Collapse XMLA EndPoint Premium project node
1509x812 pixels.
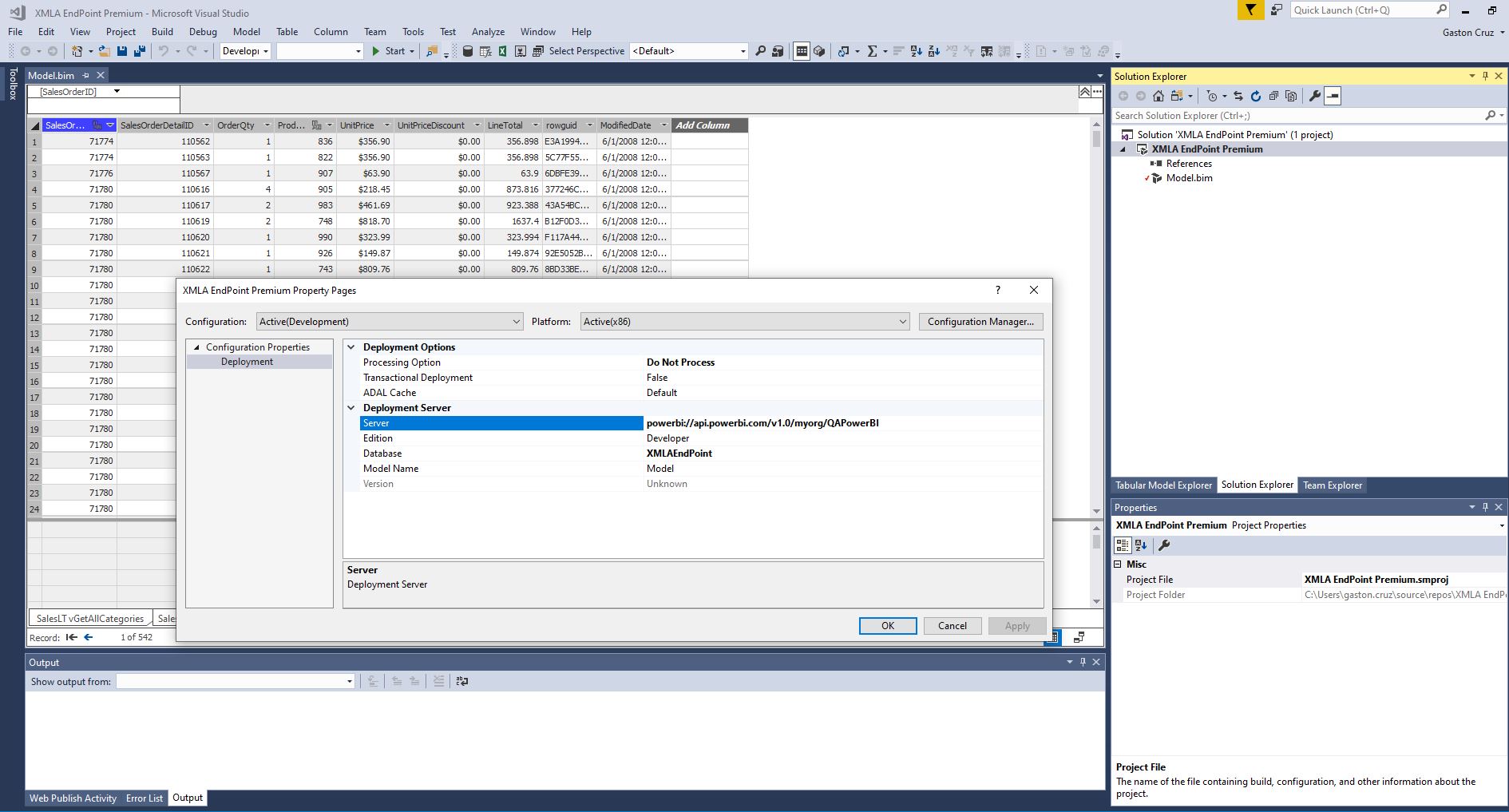(1123, 149)
